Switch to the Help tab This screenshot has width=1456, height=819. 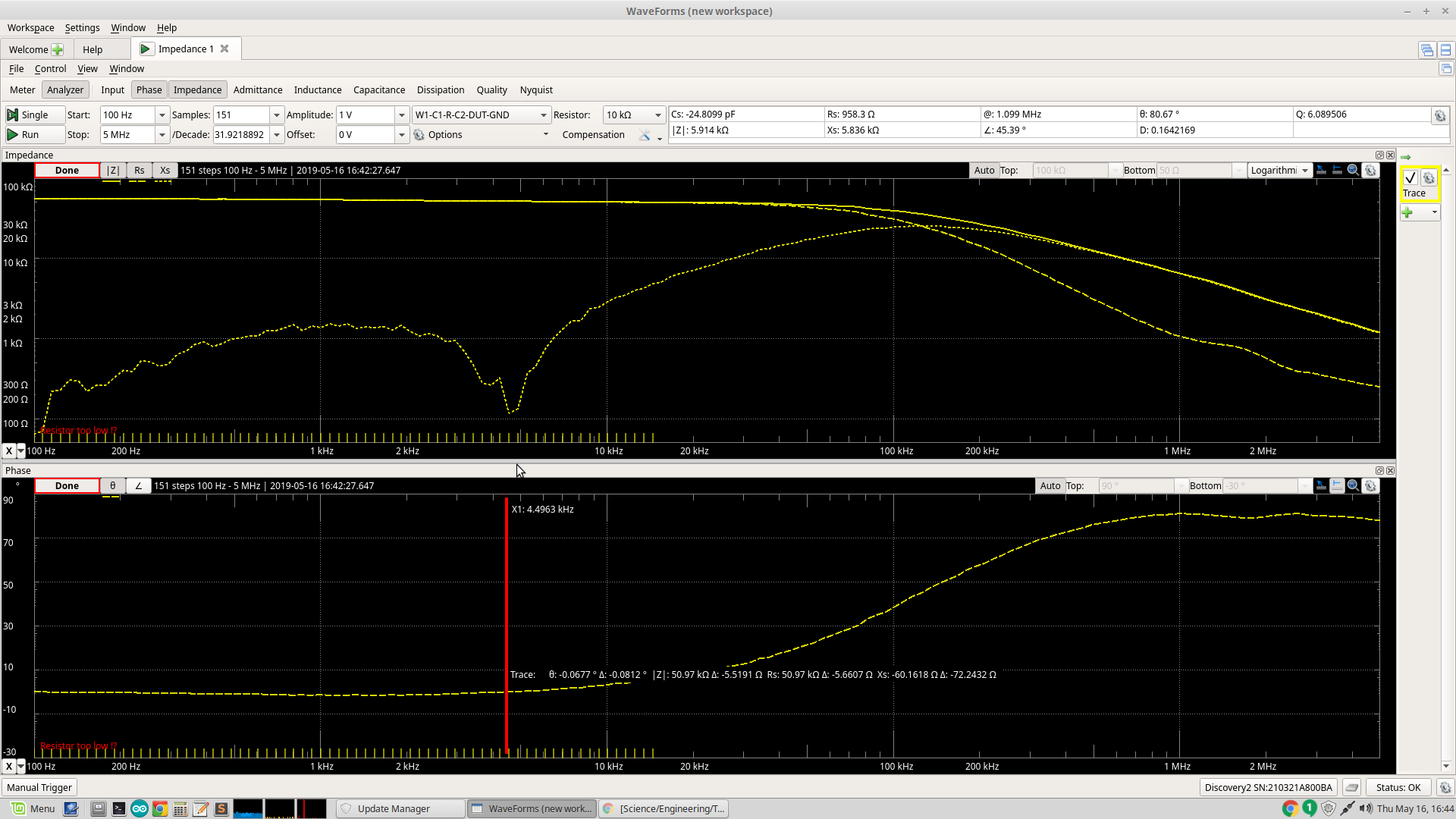[x=93, y=49]
